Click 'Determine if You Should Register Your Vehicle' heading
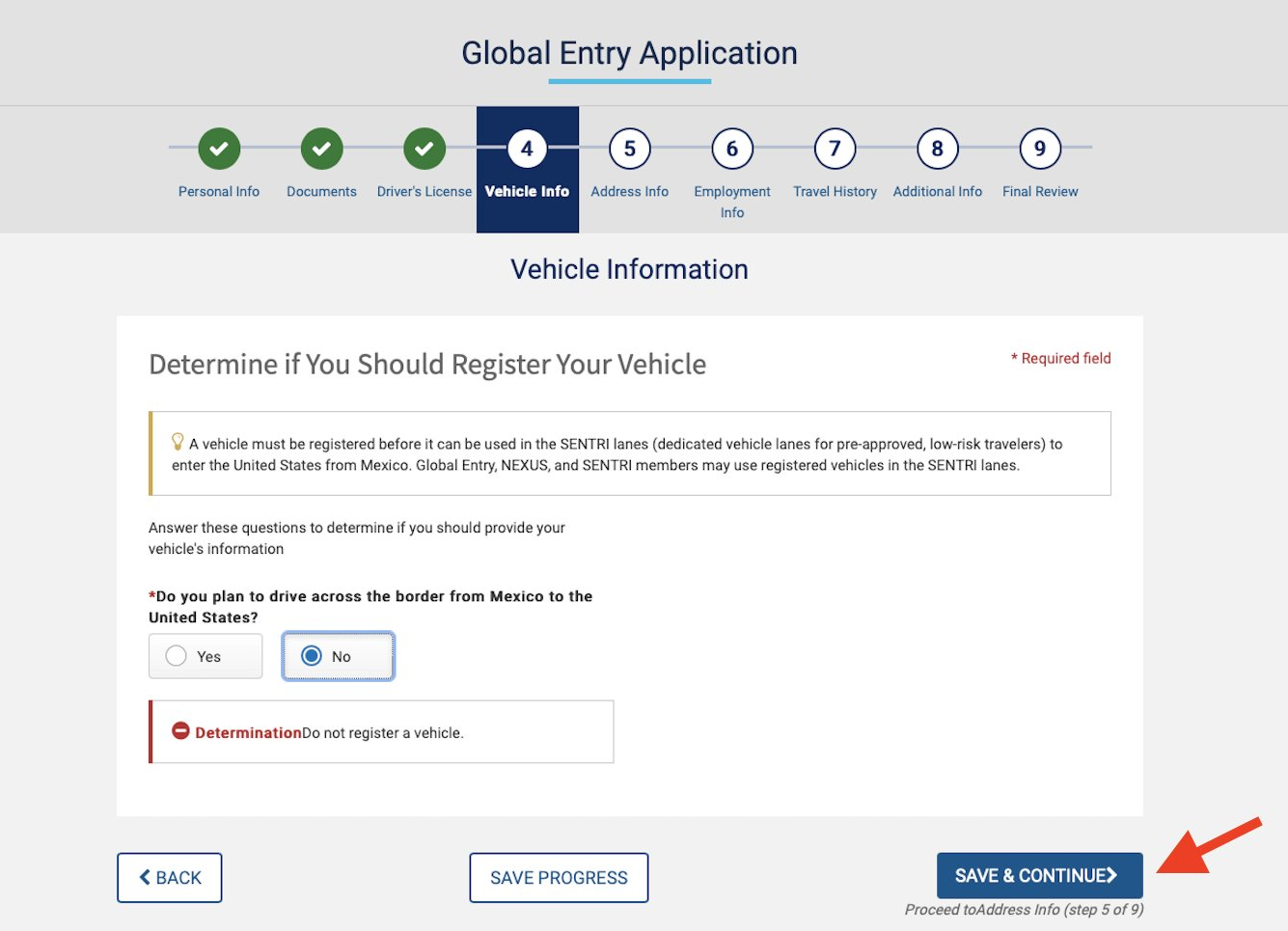Screen dimensions: 1288x931 427,365
